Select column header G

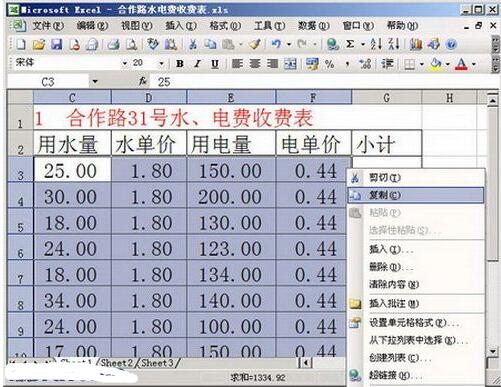[387, 97]
